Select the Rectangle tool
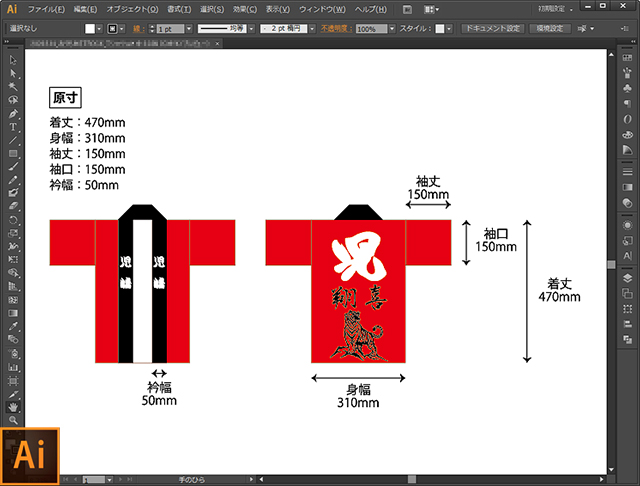 coord(13,153)
